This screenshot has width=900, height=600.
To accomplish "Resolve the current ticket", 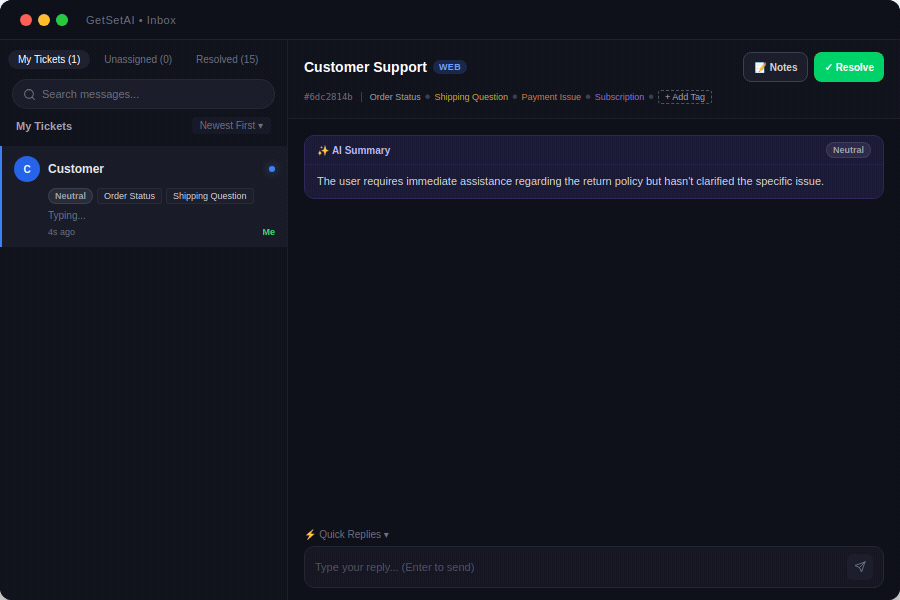I will point(848,67).
